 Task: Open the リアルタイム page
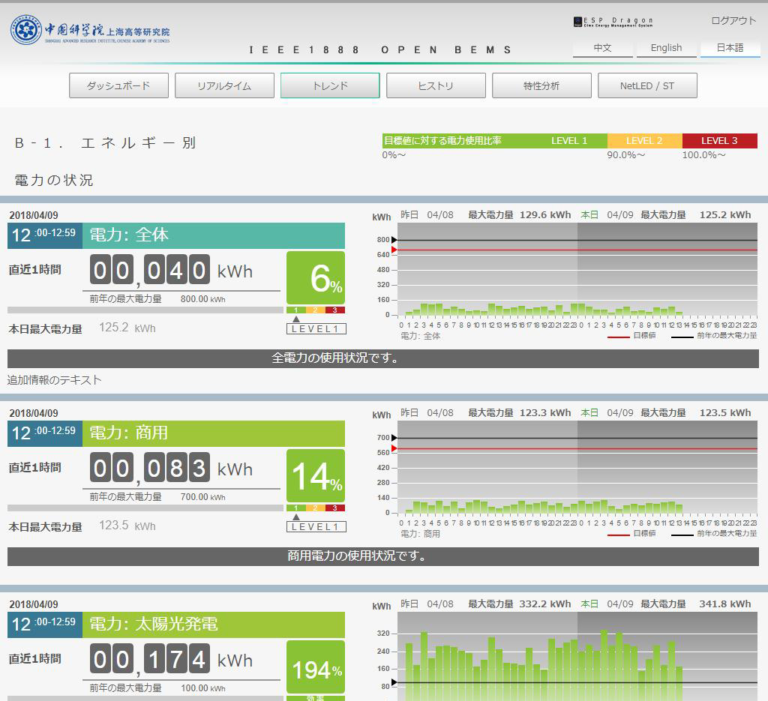point(224,86)
